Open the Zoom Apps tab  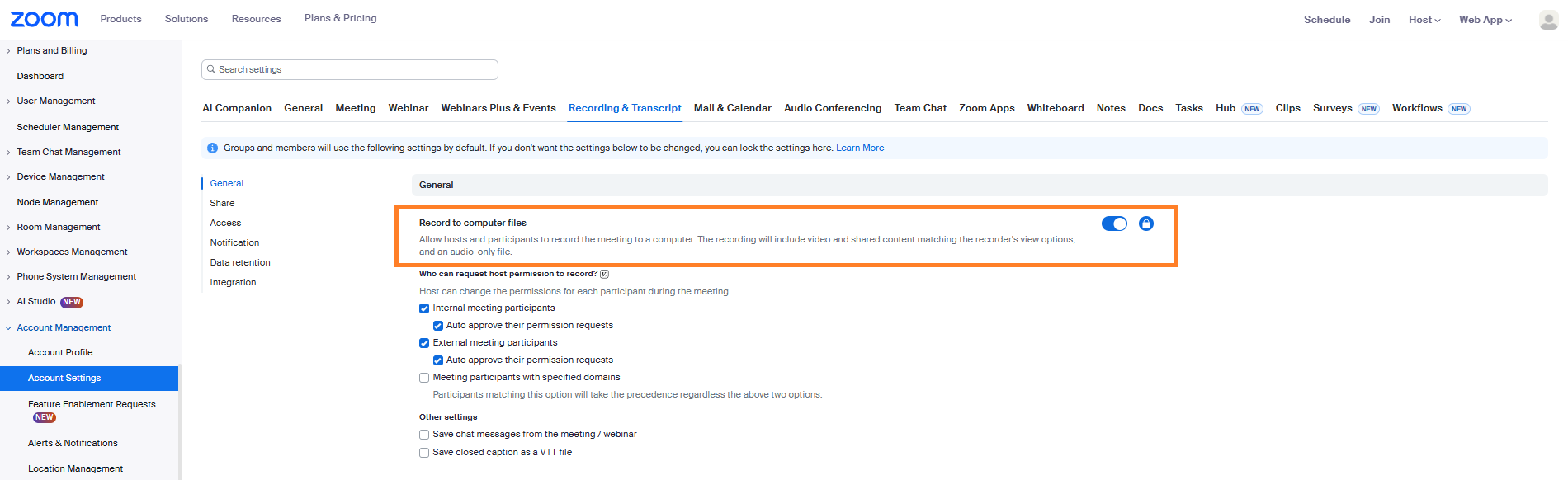click(987, 108)
